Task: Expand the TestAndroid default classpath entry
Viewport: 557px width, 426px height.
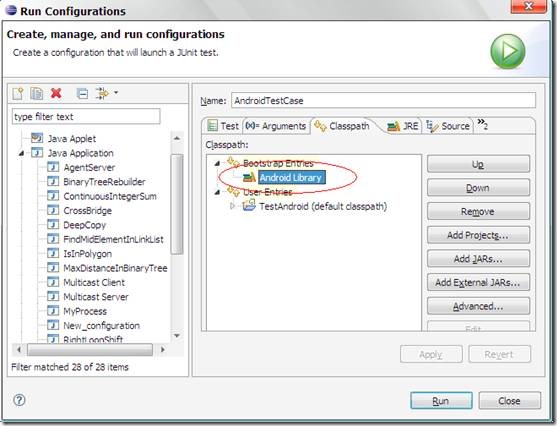Action: coord(232,206)
